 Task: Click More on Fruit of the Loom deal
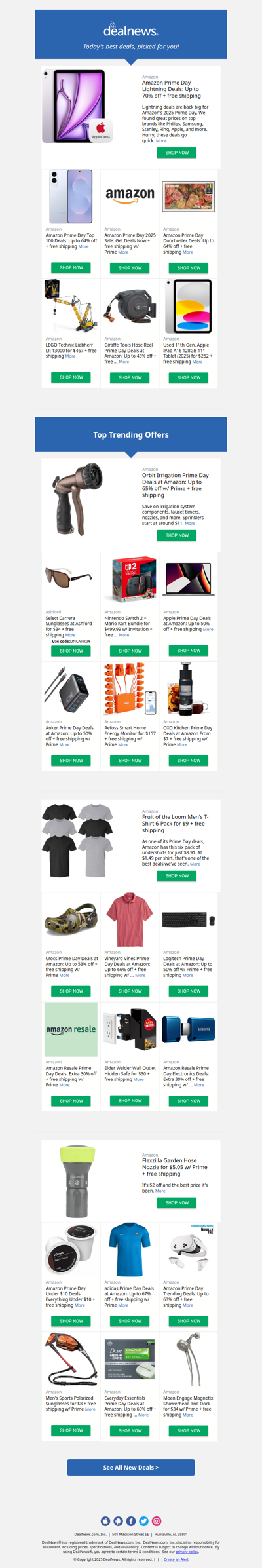pos(195,864)
